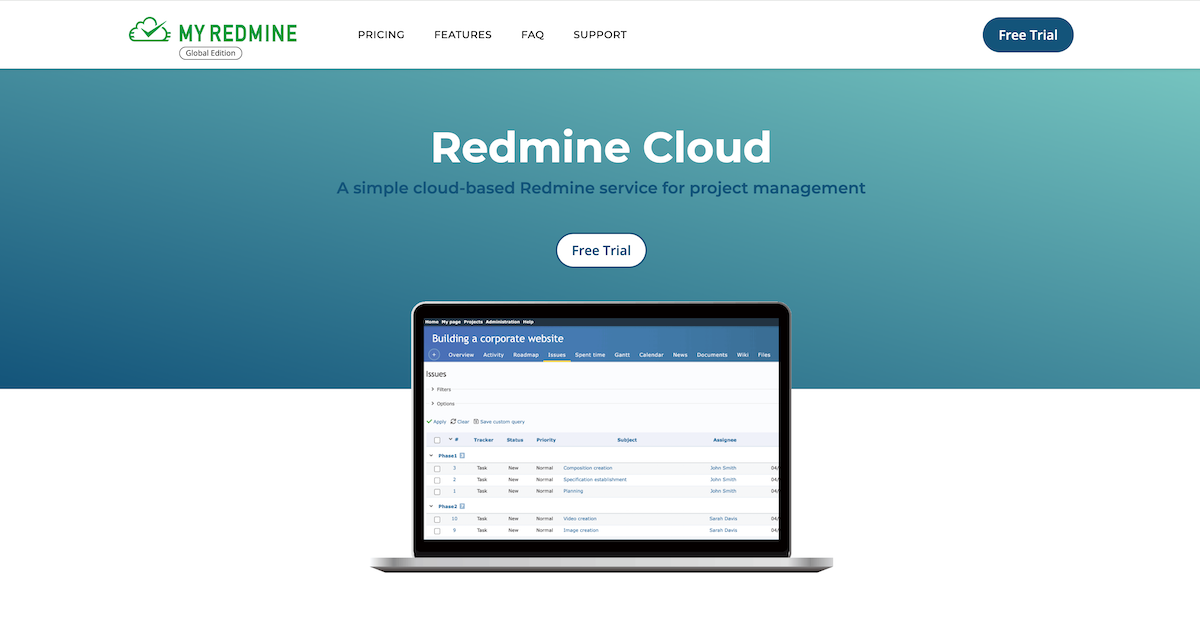This screenshot has width=1200, height=630.
Task: Switch to the Gantt tab
Action: [x=622, y=355]
